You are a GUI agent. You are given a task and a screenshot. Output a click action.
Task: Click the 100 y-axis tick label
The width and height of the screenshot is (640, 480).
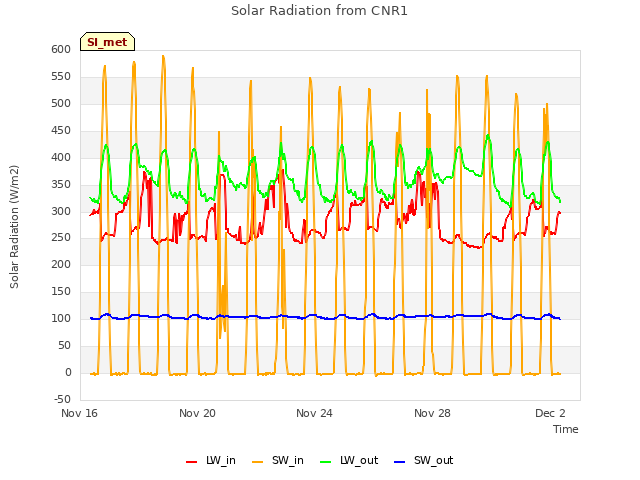(x=61, y=318)
